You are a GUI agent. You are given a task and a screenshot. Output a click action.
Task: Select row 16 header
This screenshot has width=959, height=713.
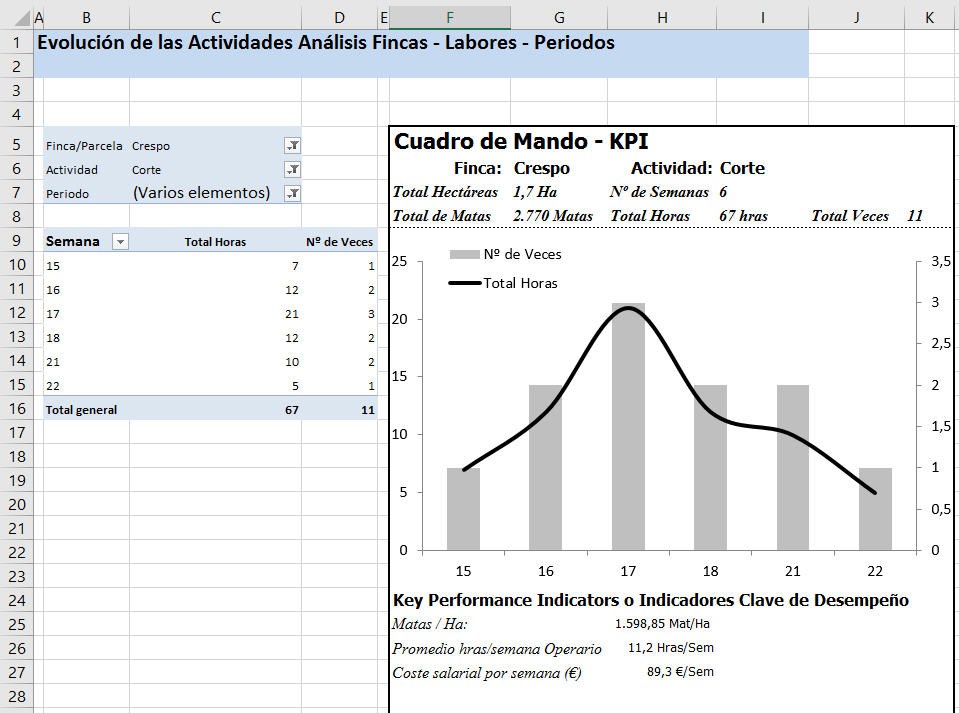[x=16, y=408]
